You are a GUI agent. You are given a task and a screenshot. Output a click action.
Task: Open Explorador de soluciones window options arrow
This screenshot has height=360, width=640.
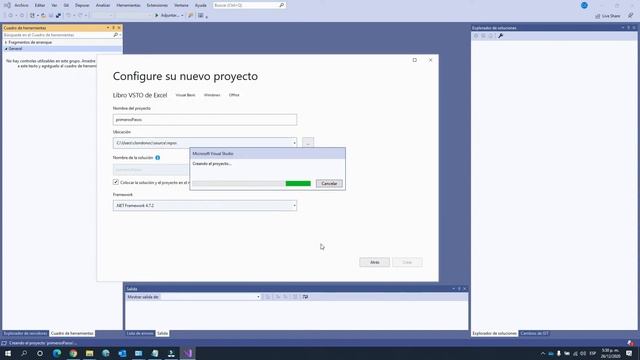coord(623,28)
